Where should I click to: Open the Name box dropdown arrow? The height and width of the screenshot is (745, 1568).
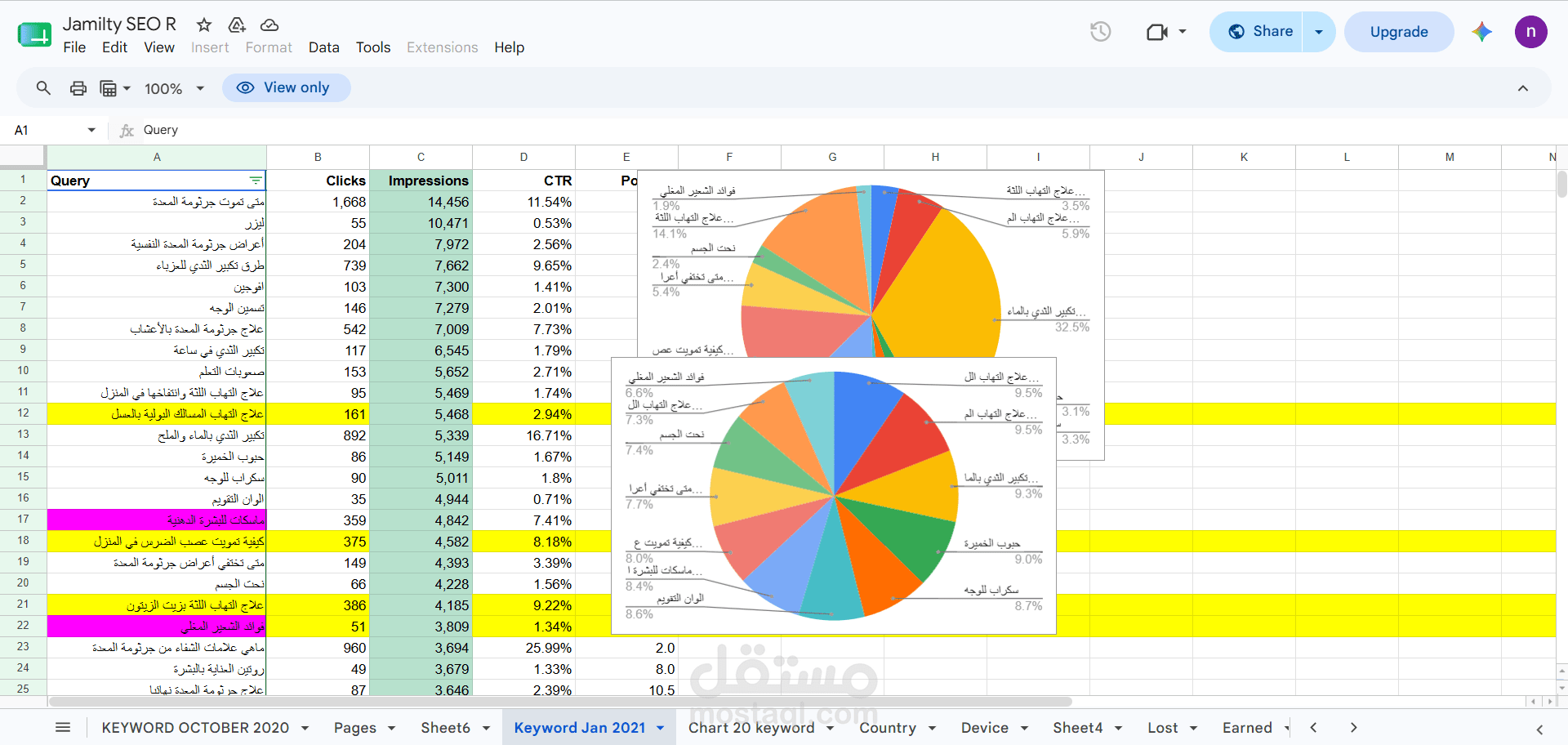click(91, 130)
